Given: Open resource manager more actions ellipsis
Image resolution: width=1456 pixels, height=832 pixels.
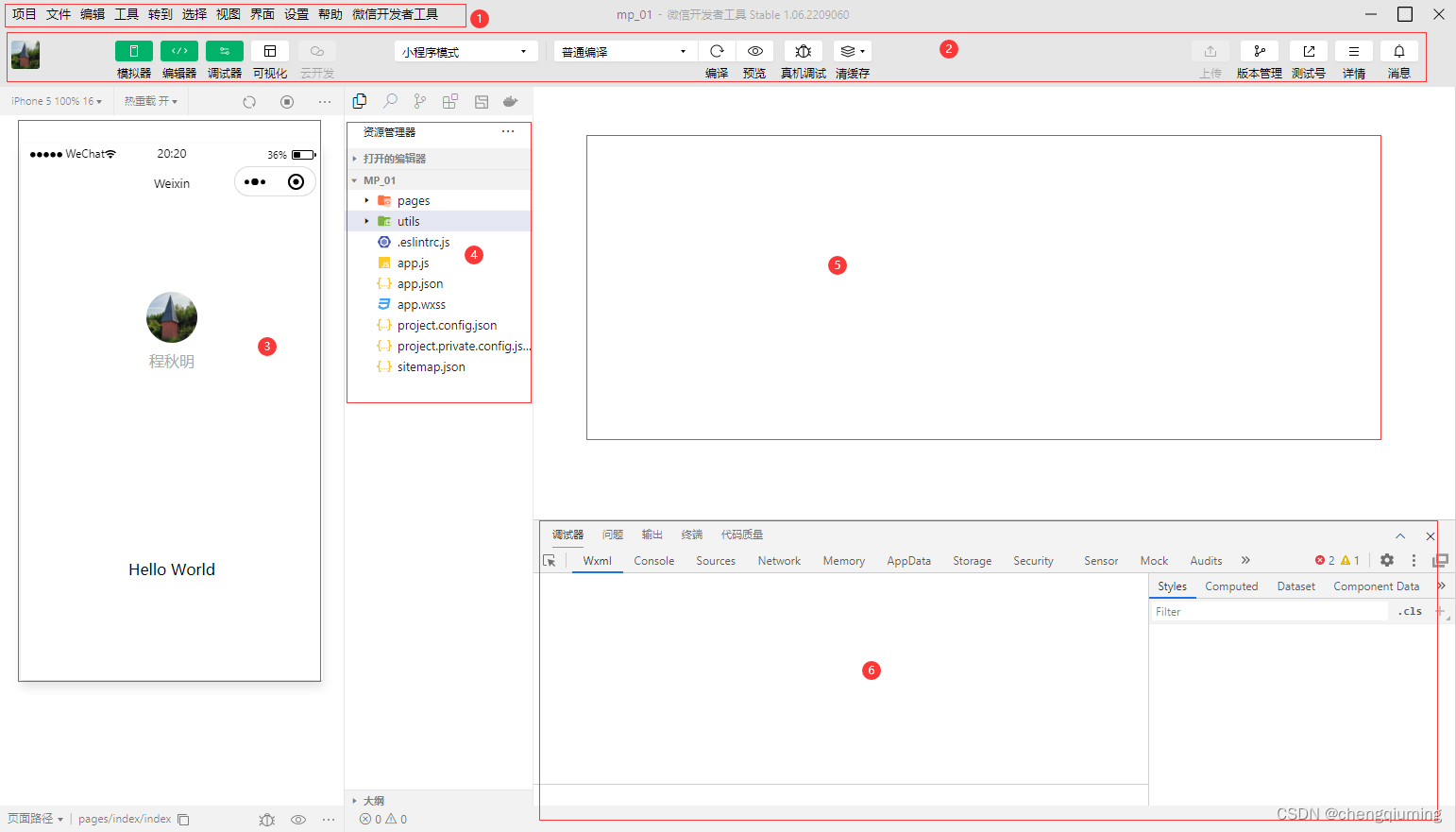Looking at the screenshot, I should (x=508, y=131).
